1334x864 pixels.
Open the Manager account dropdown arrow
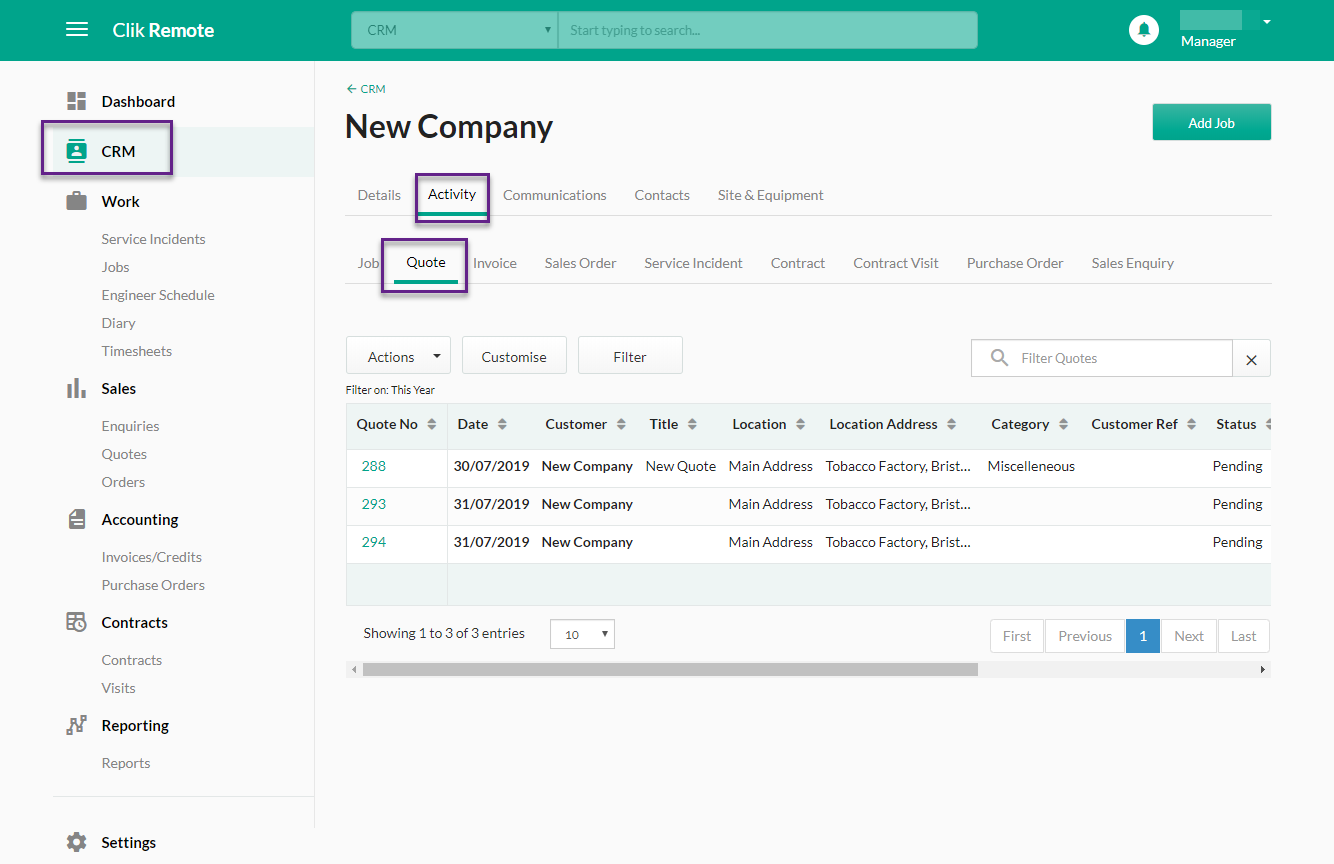1267,22
